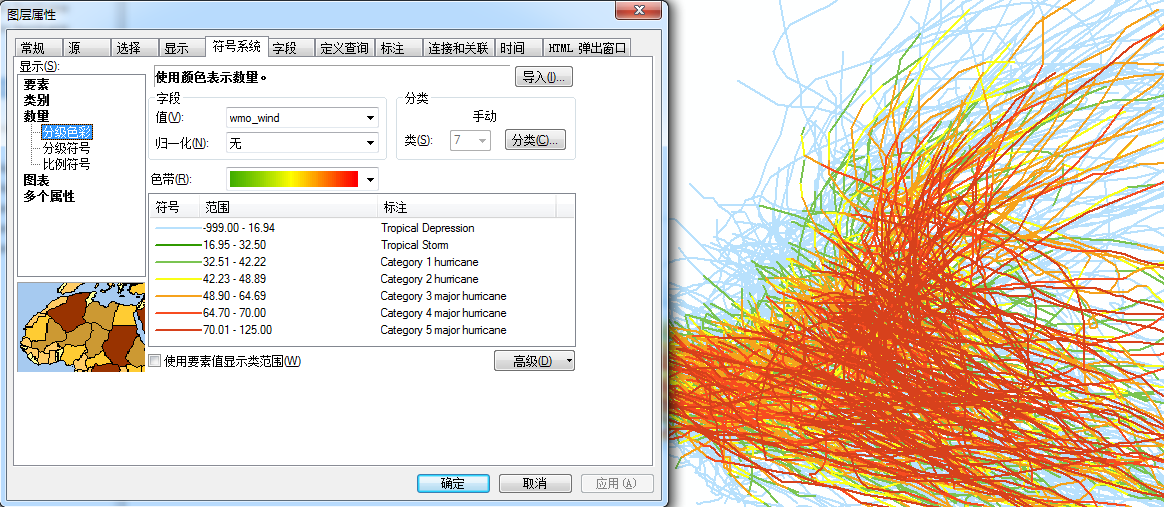Screen dimensions: 1164x507
Task: Open the 标注 tab
Action: click(399, 48)
